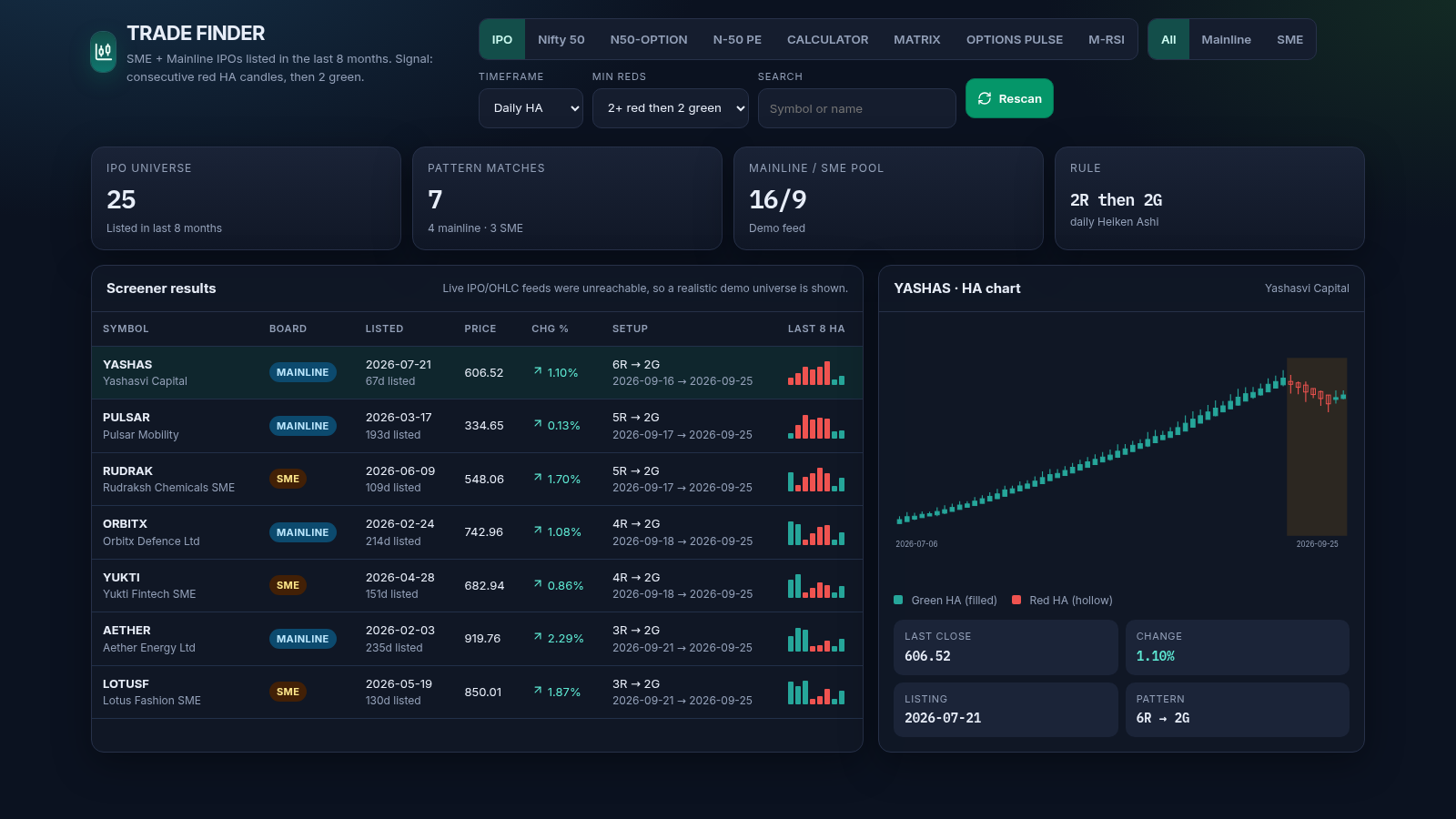The height and width of the screenshot is (819, 1456).
Task: Click the CHG % column header
Action: point(550,329)
